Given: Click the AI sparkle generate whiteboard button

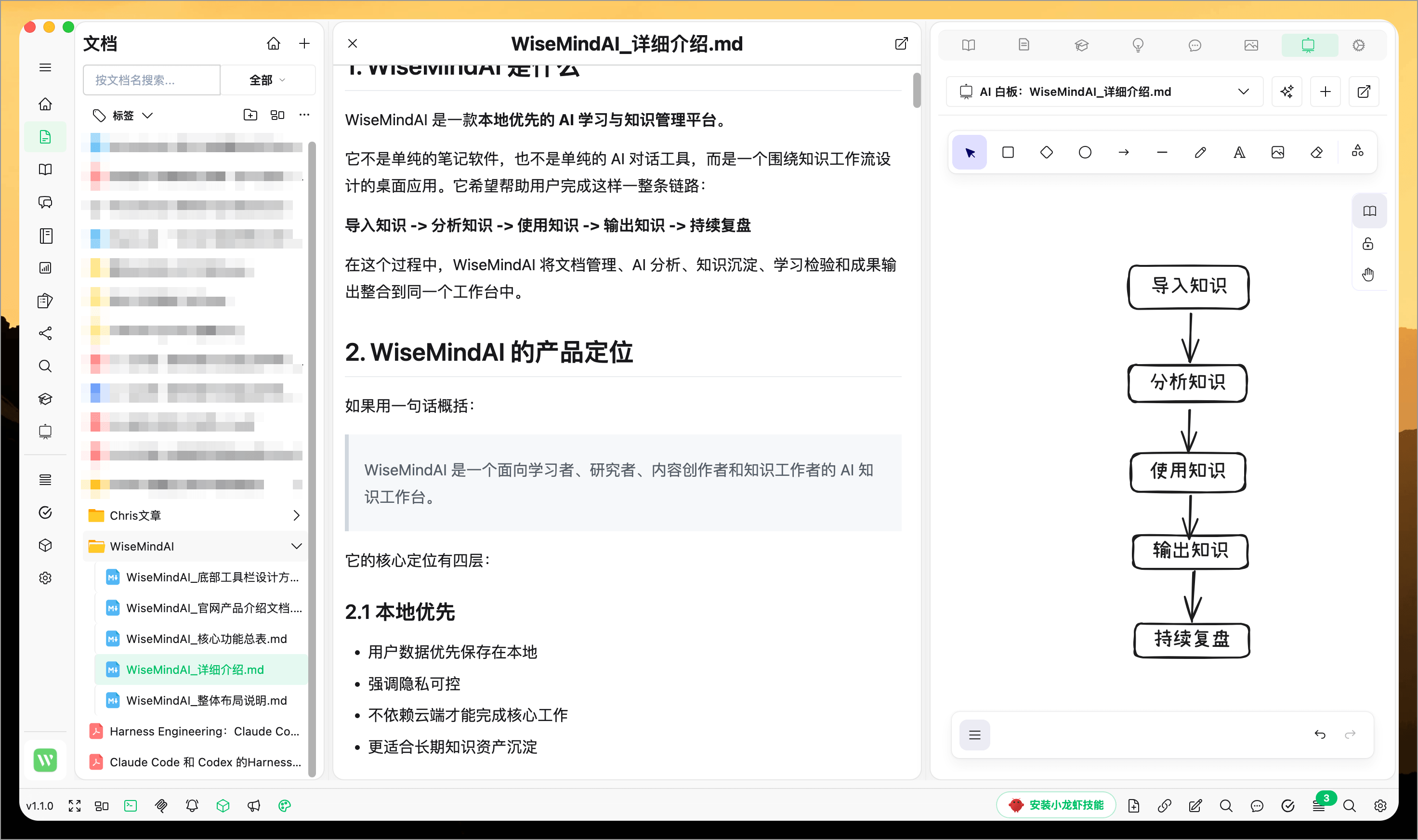Looking at the screenshot, I should point(1287,92).
